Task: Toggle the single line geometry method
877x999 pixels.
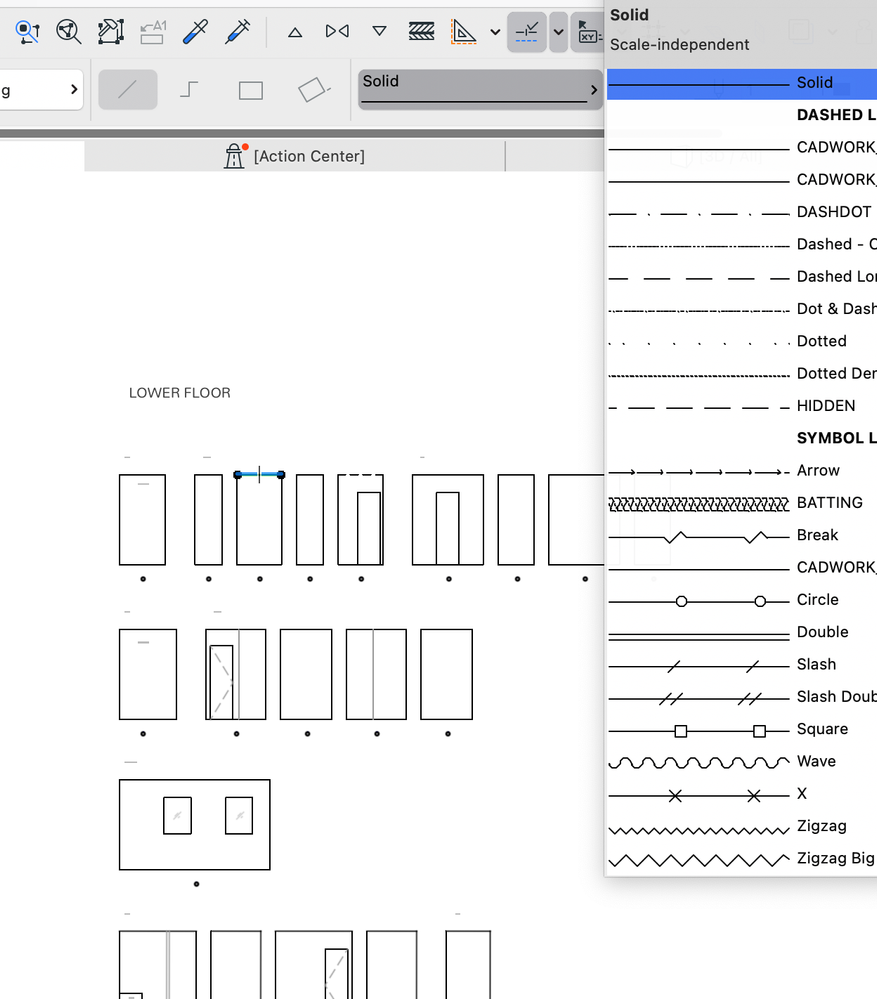Action: click(127, 90)
